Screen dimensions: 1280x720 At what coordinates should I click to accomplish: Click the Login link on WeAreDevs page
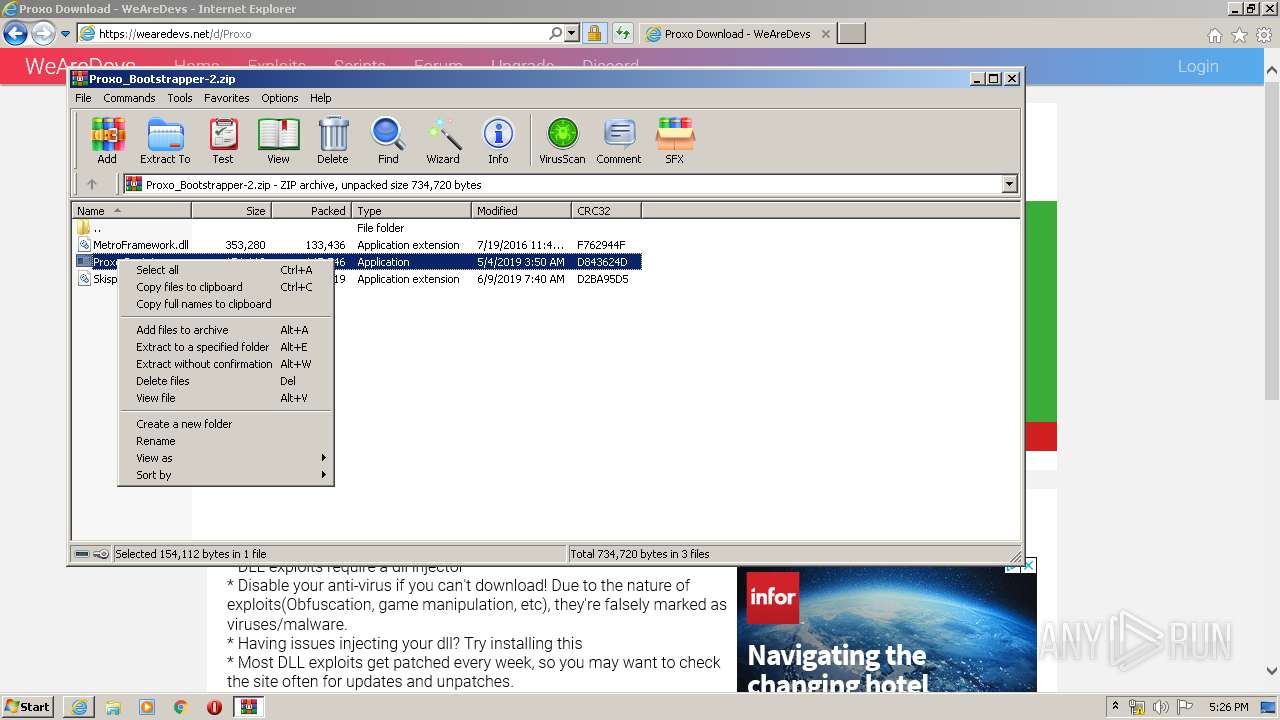pyautogui.click(x=1197, y=66)
